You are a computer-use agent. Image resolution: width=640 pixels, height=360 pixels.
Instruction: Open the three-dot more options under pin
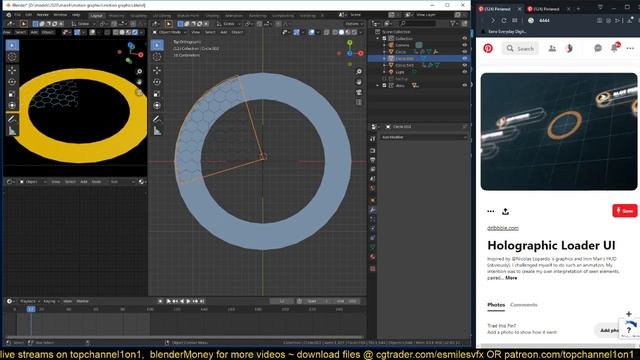(491, 211)
